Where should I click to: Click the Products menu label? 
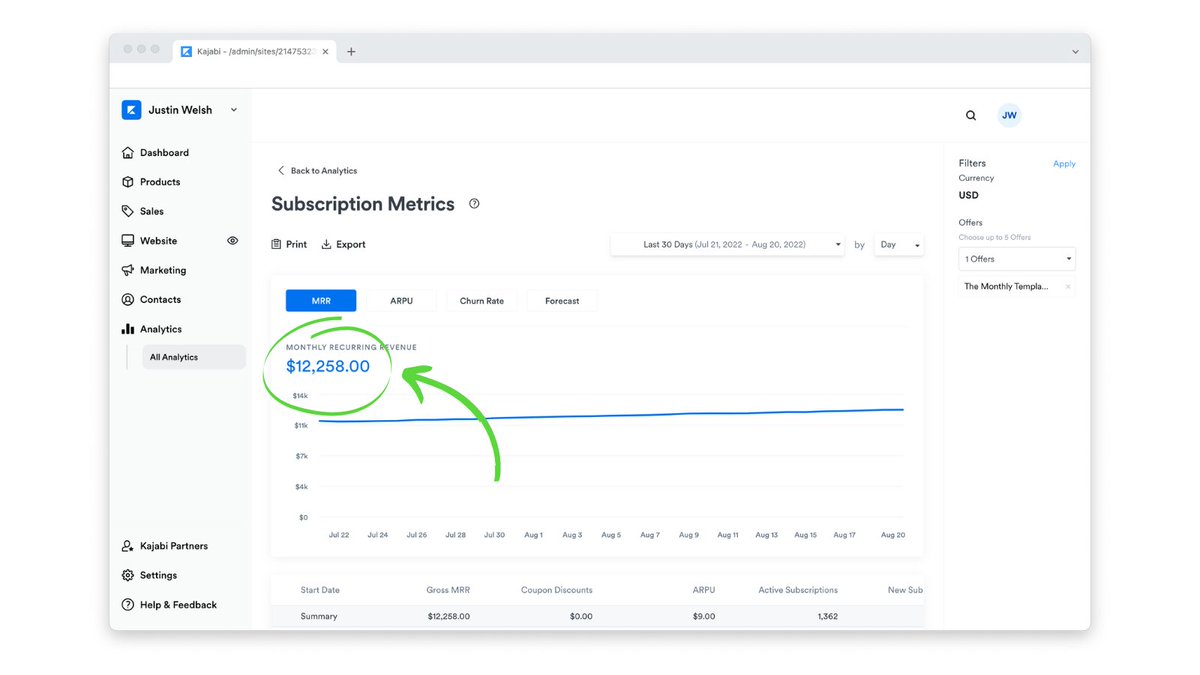[x=160, y=182]
